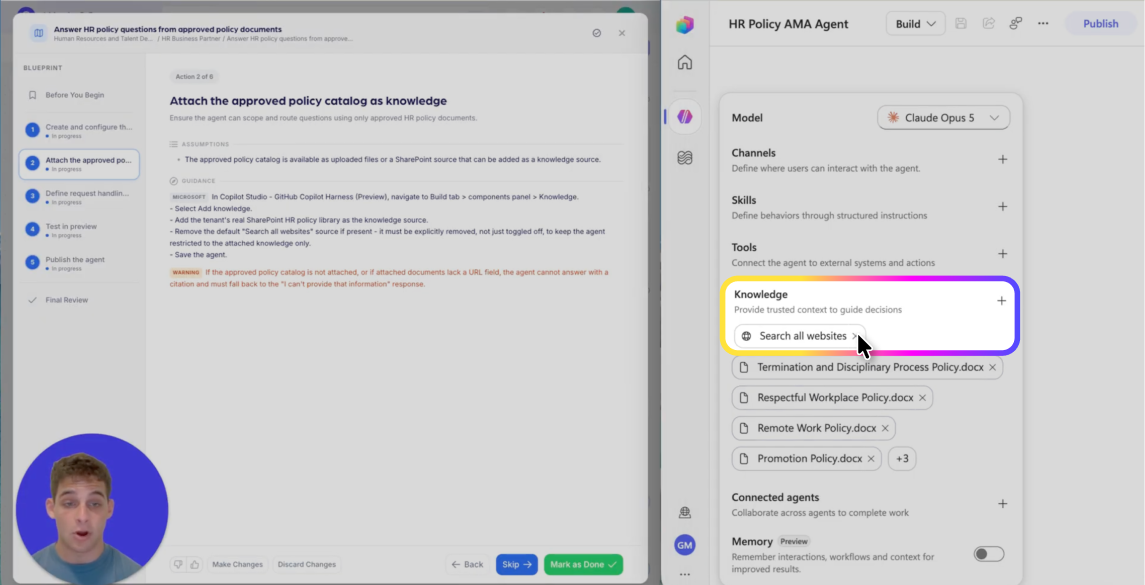This screenshot has height=585, width=1145.
Task: Click the Tools section heading
Action: (x=744, y=247)
